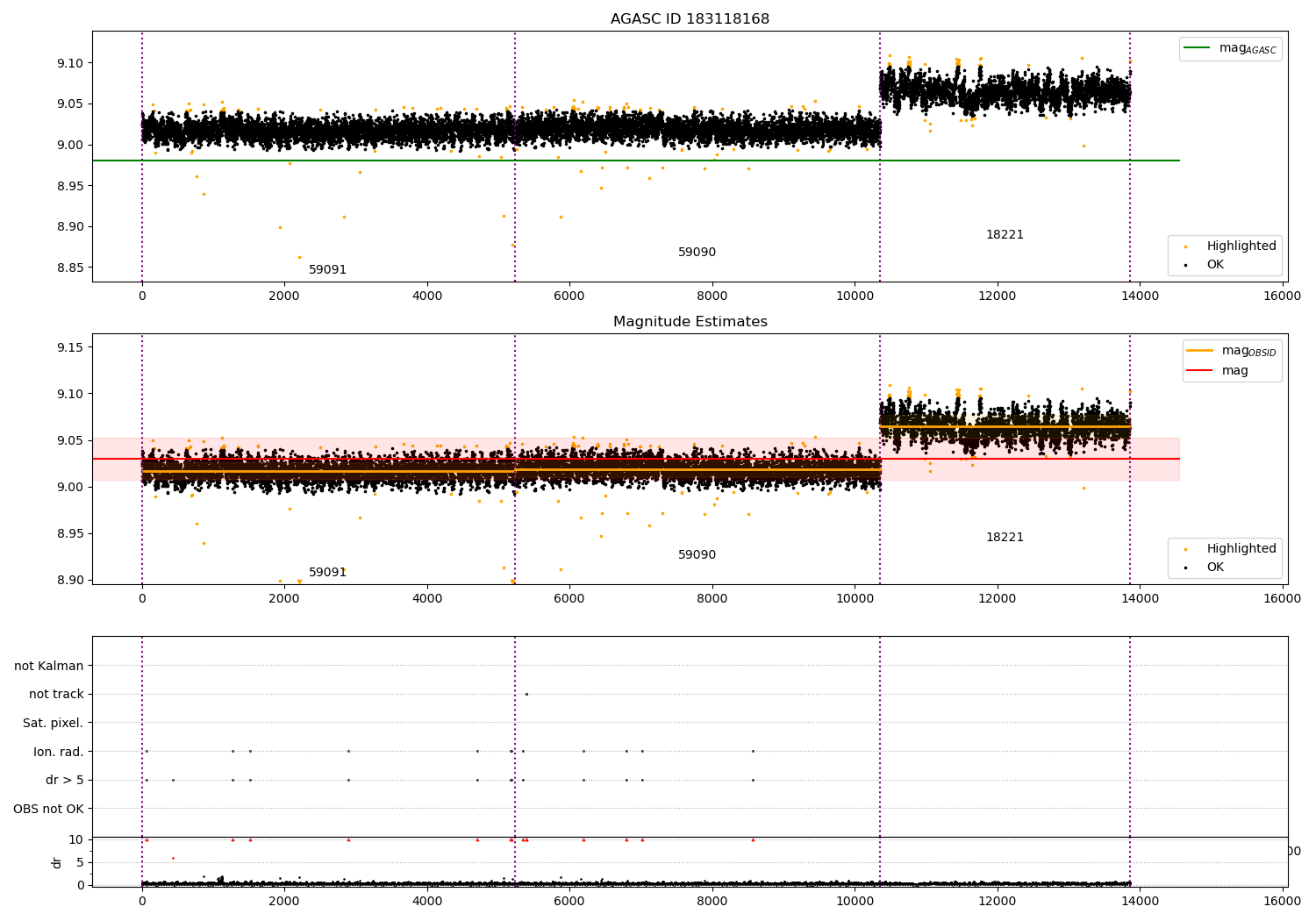The image size is (1316, 921).
Task: Click the 12000 x-tick under the bottom plot
Action: [997, 902]
